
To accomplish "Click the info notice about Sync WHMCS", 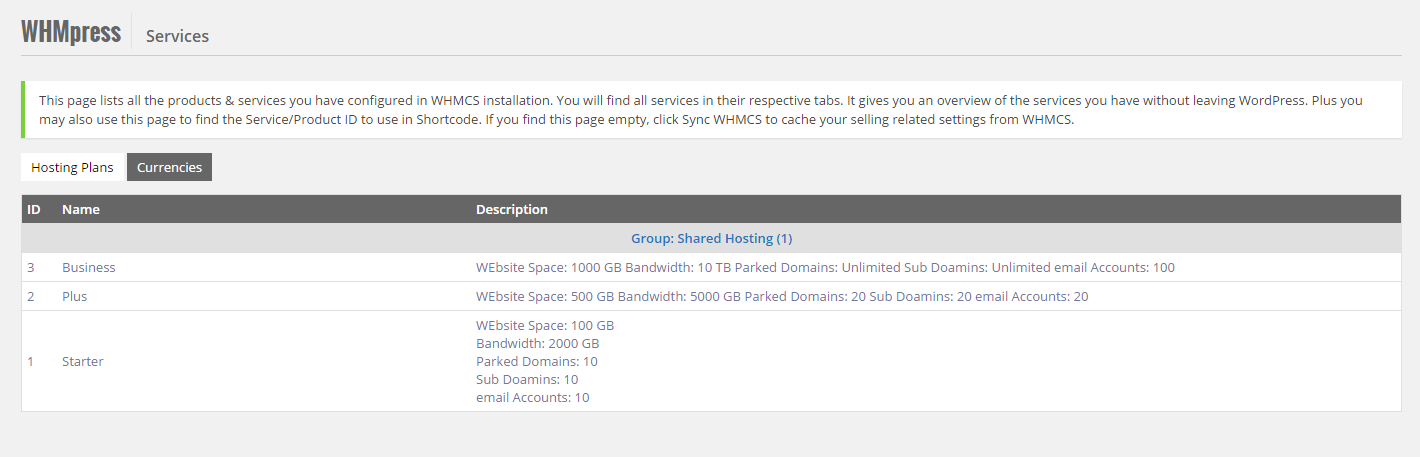I will pyautogui.click(x=700, y=110).
